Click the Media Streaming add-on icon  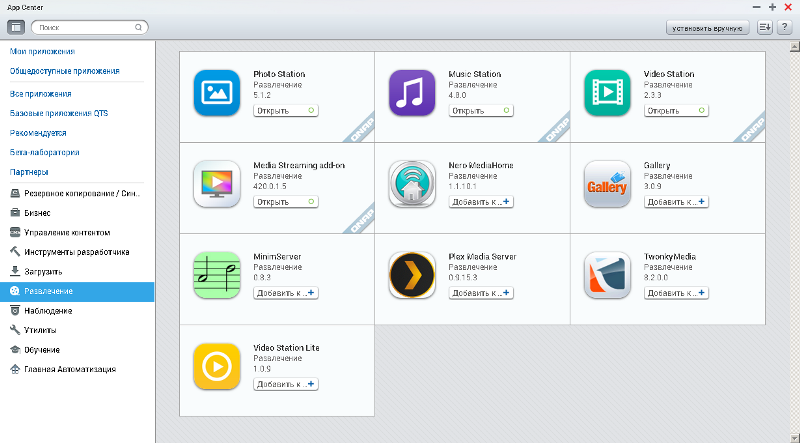(217, 184)
